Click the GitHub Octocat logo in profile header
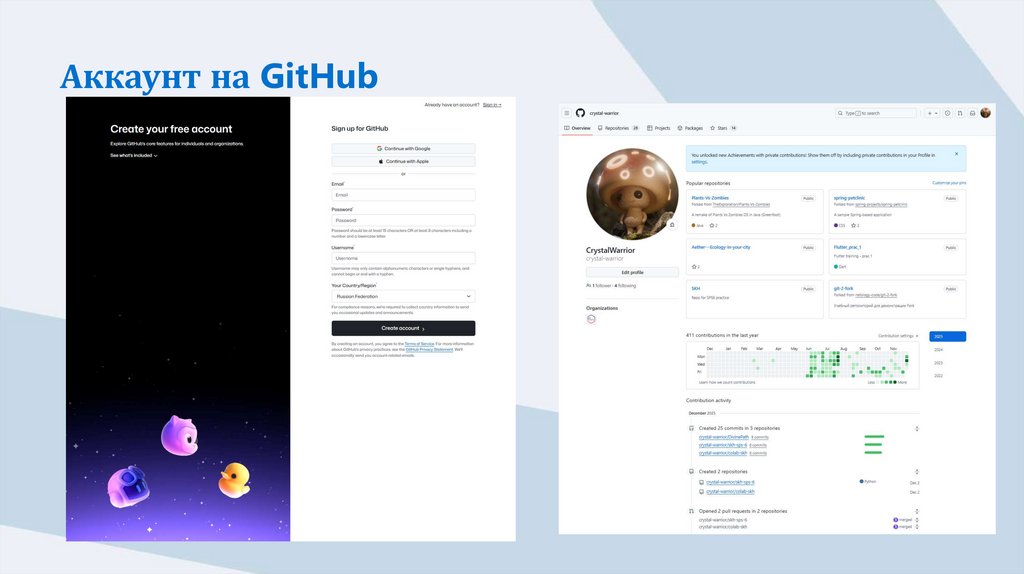 [x=580, y=113]
